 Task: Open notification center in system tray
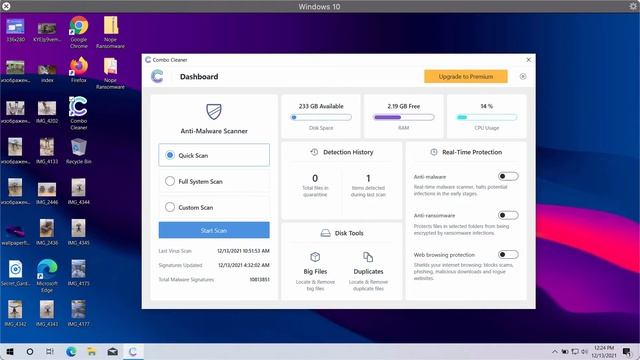pos(627,352)
